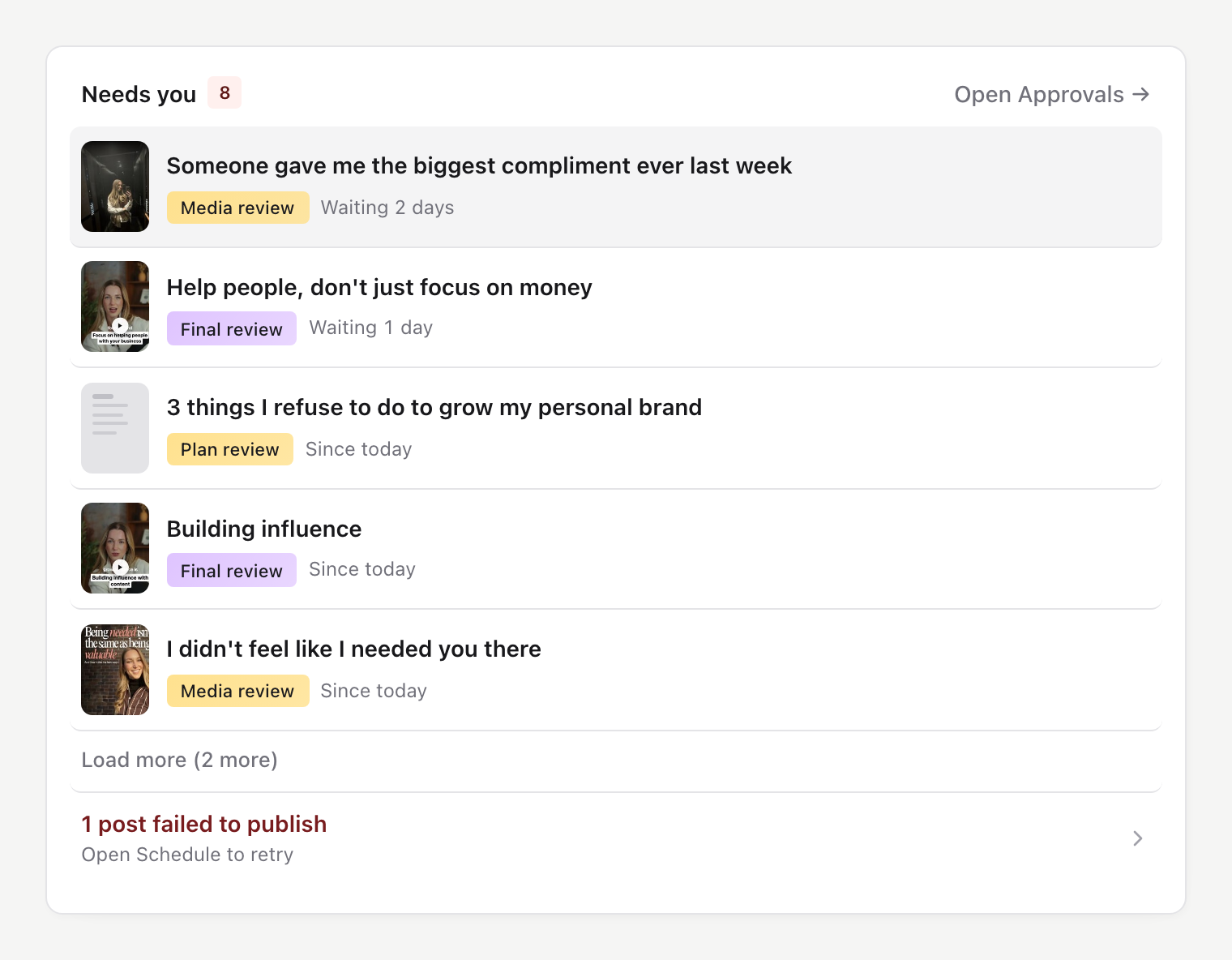Click 'Waiting 1 day' status text
Image resolution: width=1232 pixels, height=960 pixels.
coord(371,328)
